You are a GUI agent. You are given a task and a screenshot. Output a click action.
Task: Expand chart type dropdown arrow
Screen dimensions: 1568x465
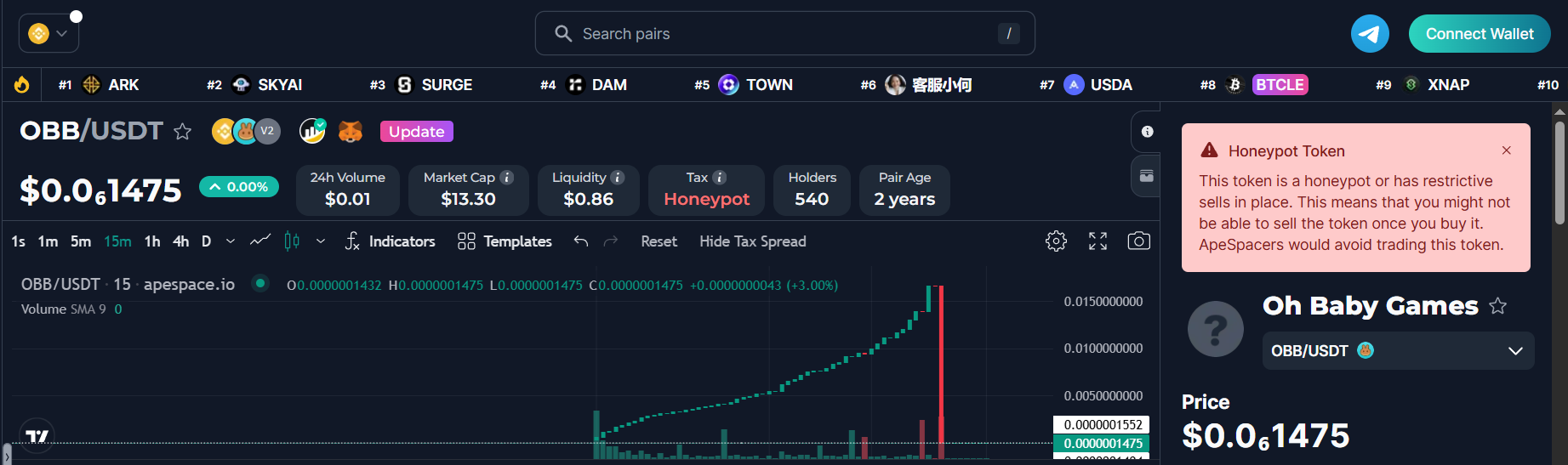(x=321, y=241)
